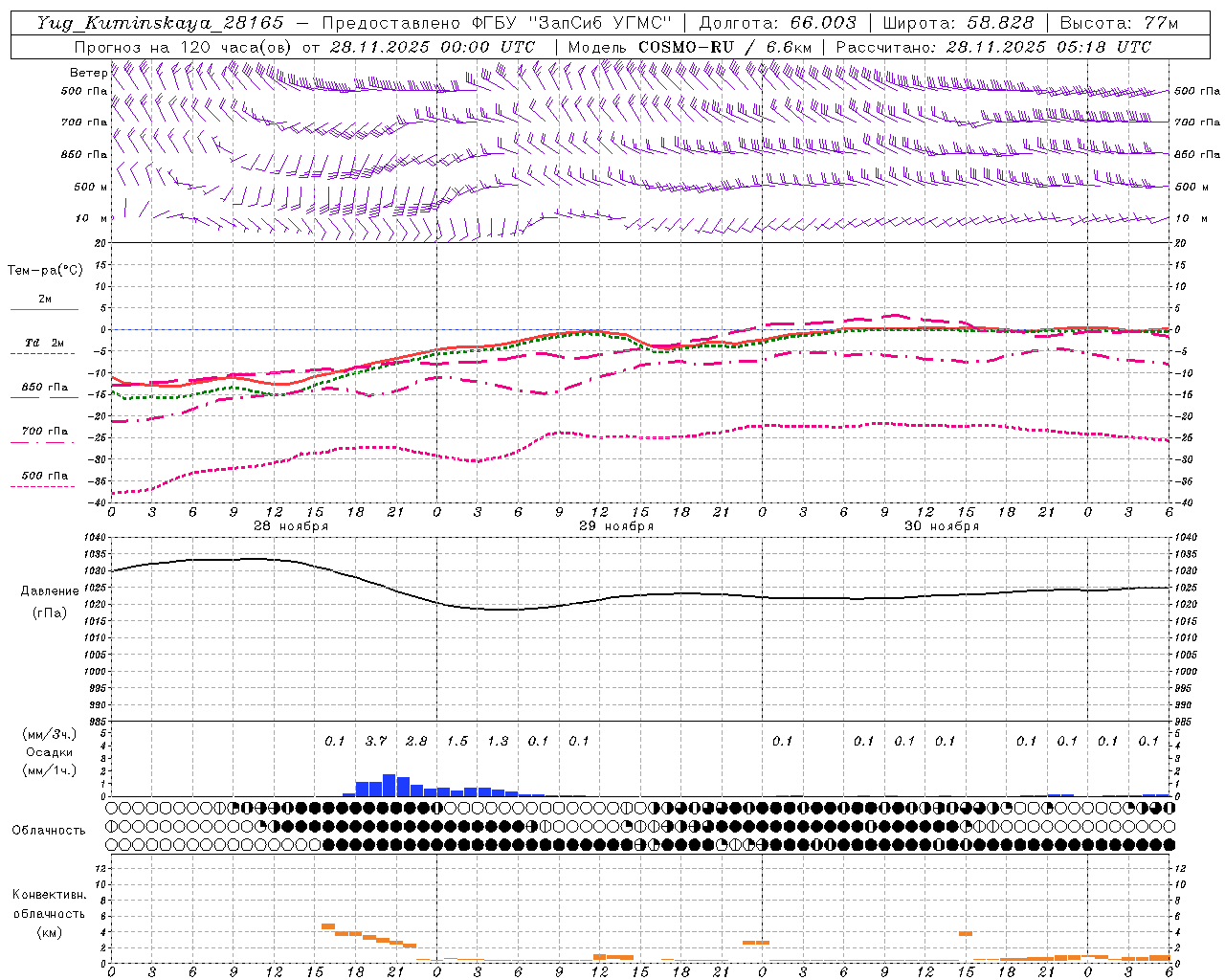Viewport: 1225px width, 980px height.
Task: Click the station title Yug_Kuminskaya_28165
Action: 160,23
